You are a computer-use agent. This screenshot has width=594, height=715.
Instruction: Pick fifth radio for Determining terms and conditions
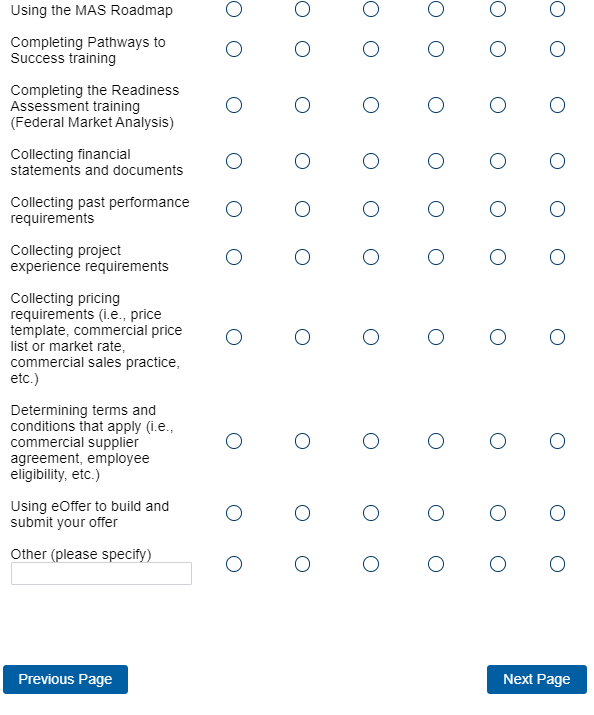498,441
